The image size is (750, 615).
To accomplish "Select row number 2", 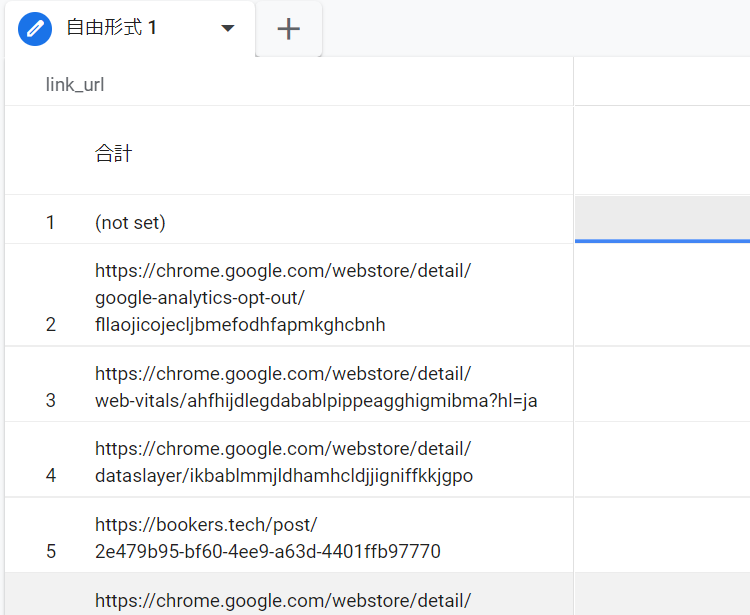I will pos(50,325).
